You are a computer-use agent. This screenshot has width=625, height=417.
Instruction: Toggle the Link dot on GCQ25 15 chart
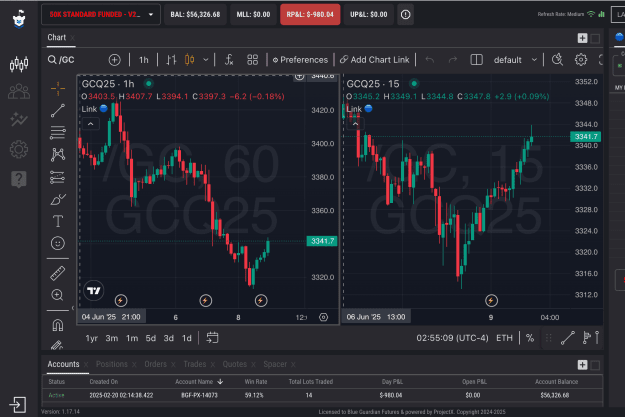[368, 108]
